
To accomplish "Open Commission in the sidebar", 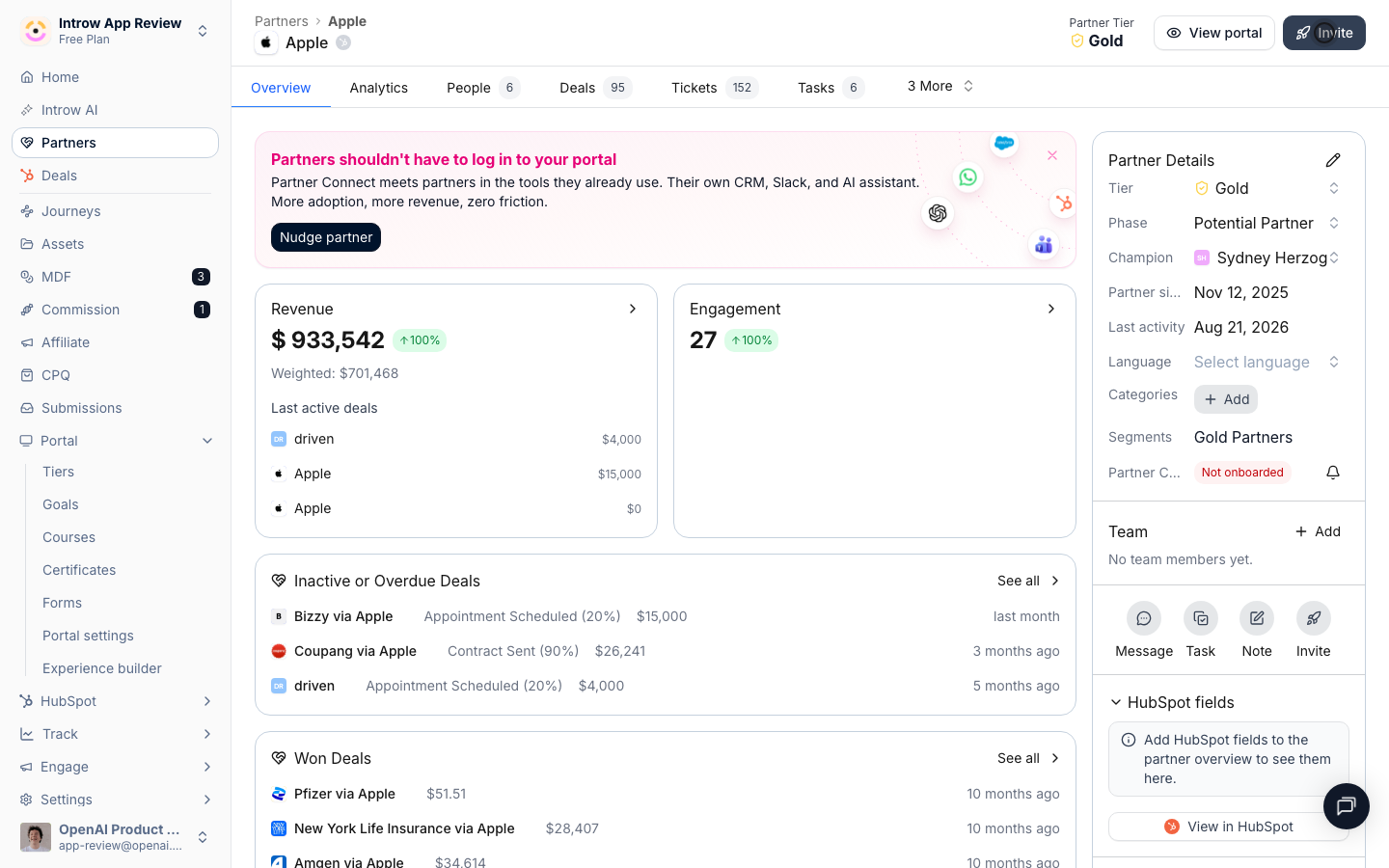I will (x=115, y=310).
